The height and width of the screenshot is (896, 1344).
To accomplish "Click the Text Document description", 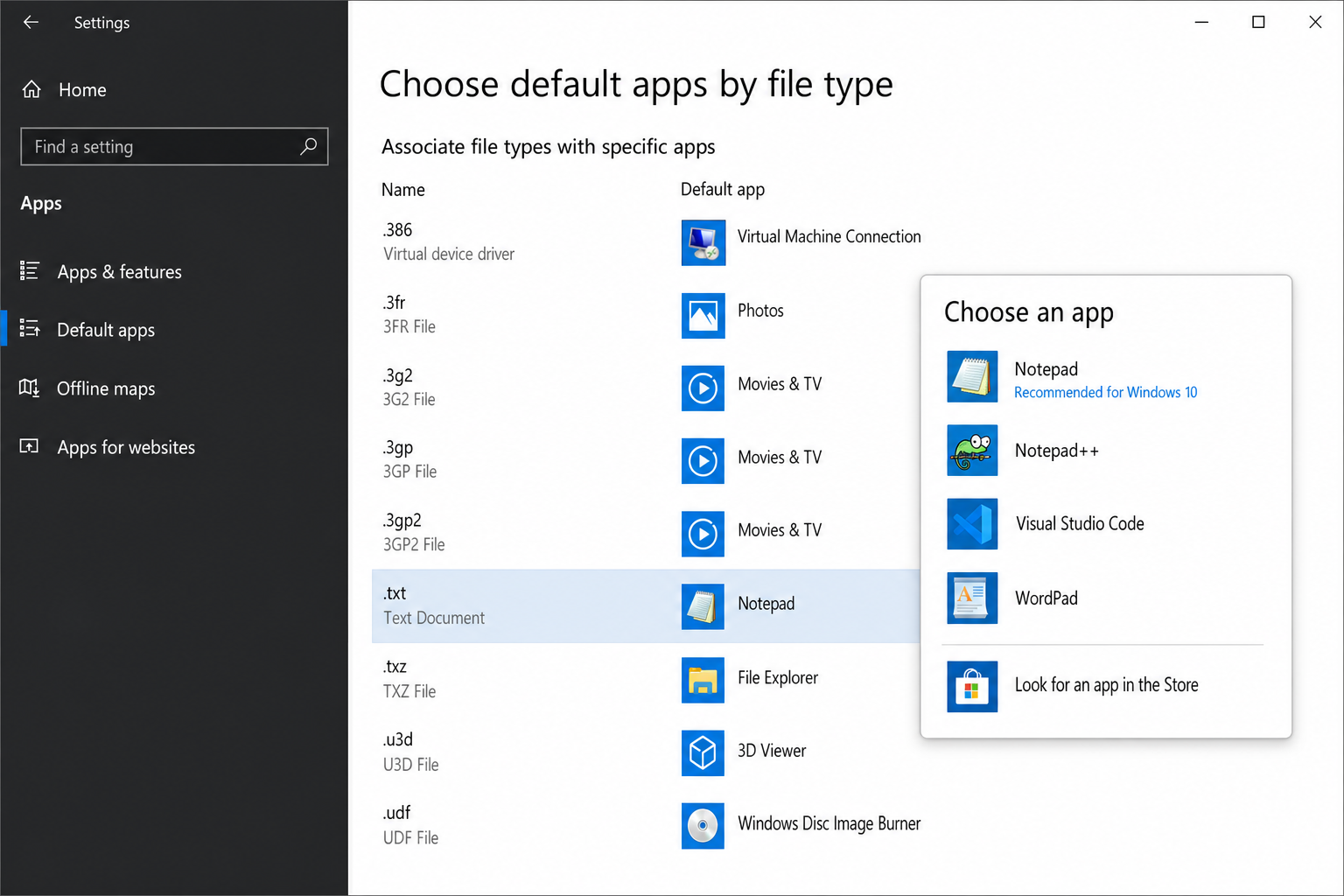I will 434,618.
